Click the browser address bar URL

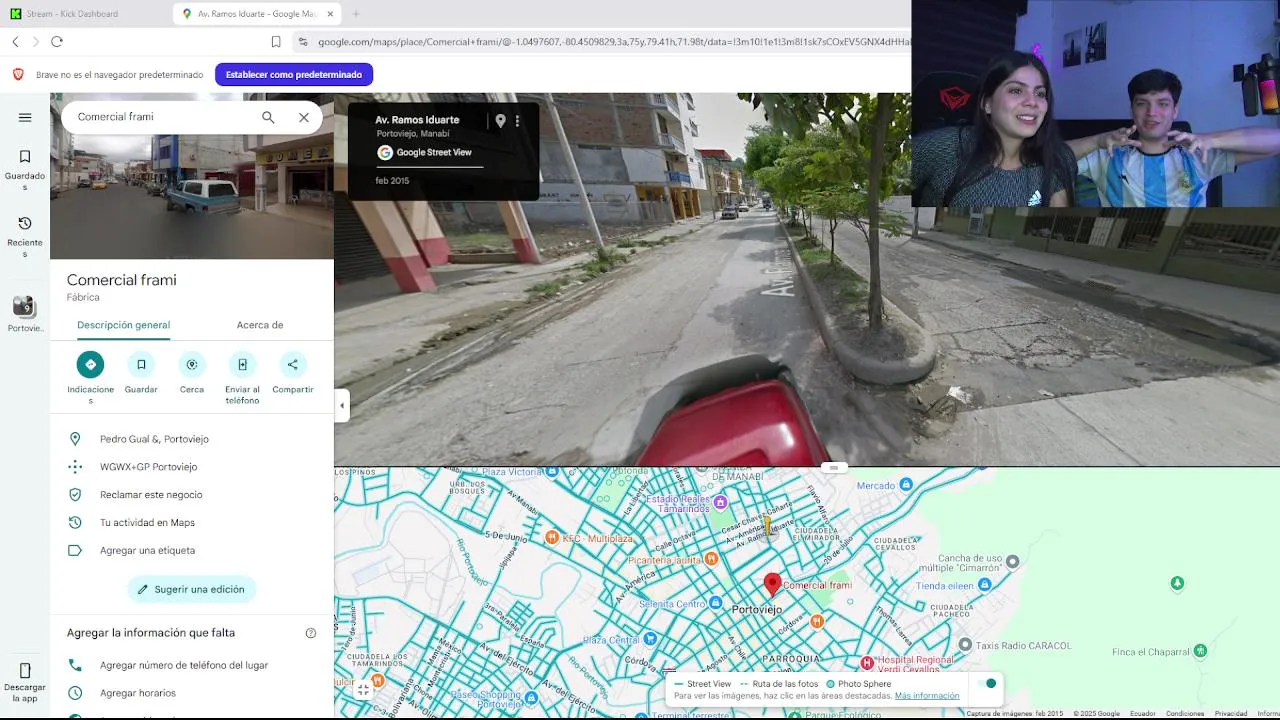pyautogui.click(x=613, y=42)
